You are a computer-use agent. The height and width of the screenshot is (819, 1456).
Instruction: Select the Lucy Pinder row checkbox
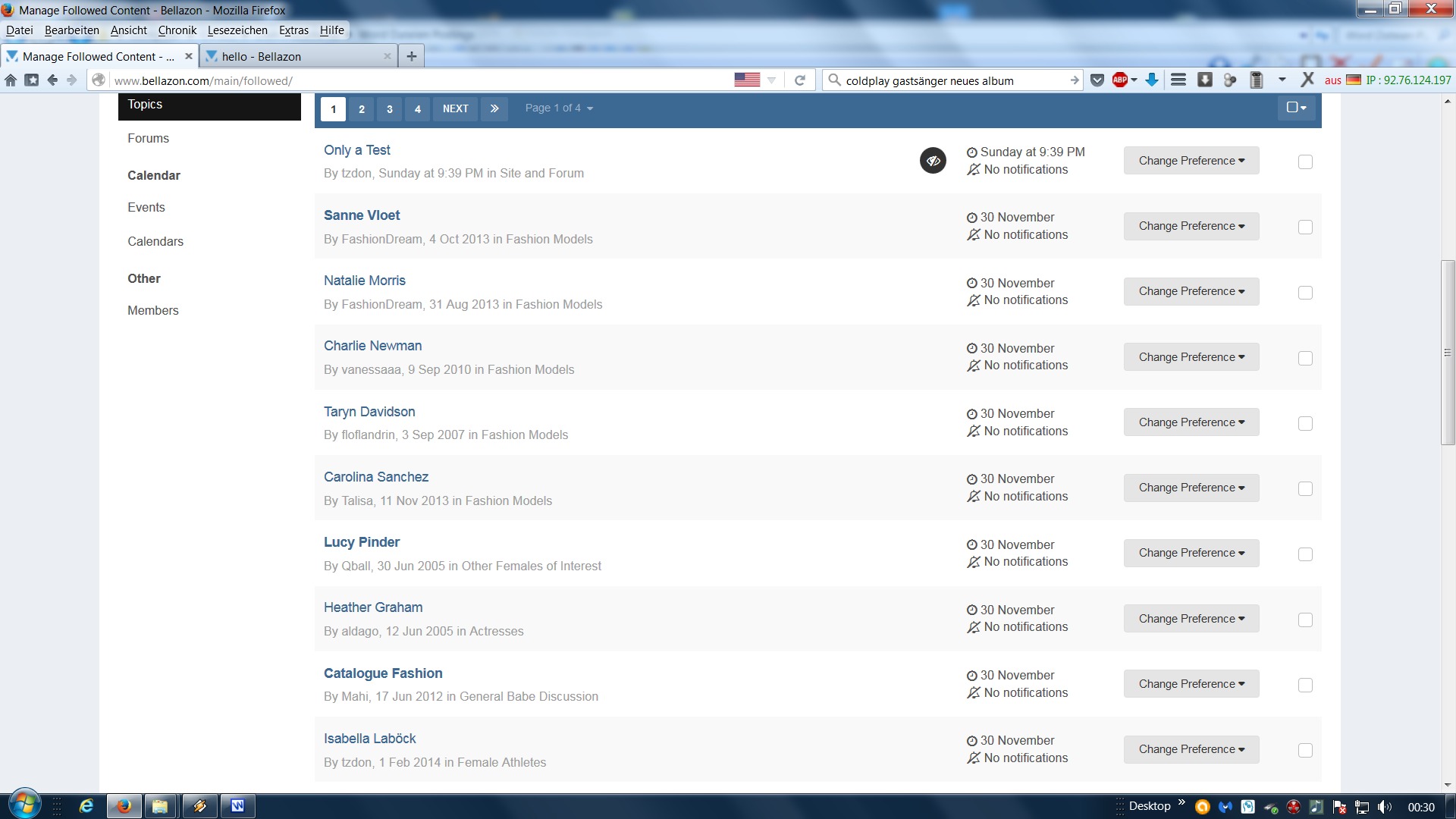(1305, 554)
